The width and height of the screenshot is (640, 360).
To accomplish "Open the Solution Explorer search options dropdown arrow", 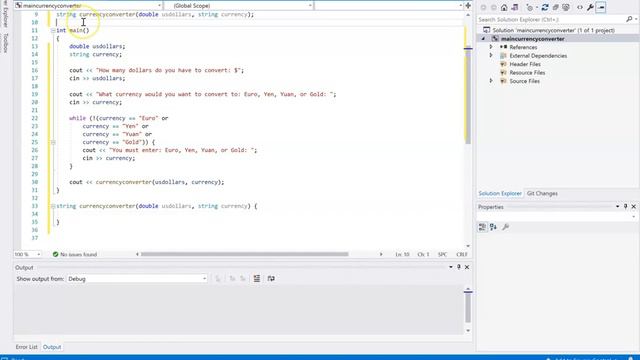I will (636, 19).
